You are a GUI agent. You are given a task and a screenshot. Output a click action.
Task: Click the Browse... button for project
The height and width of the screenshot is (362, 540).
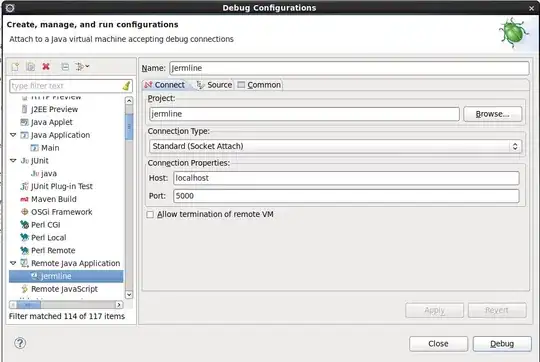coord(492,114)
